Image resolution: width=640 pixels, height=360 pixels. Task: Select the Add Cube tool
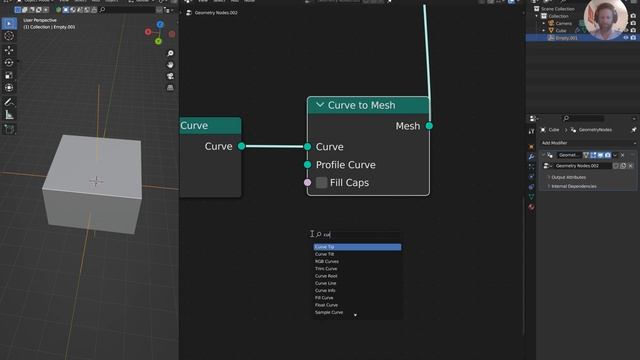pyautogui.click(x=9, y=129)
